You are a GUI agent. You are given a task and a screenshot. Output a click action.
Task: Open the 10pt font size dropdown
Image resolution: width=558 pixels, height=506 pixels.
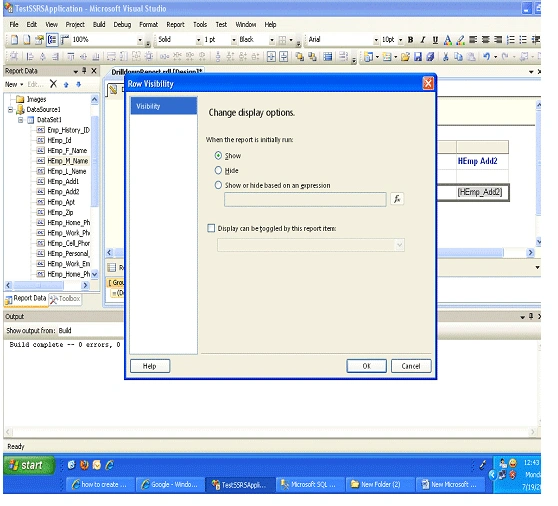point(400,40)
